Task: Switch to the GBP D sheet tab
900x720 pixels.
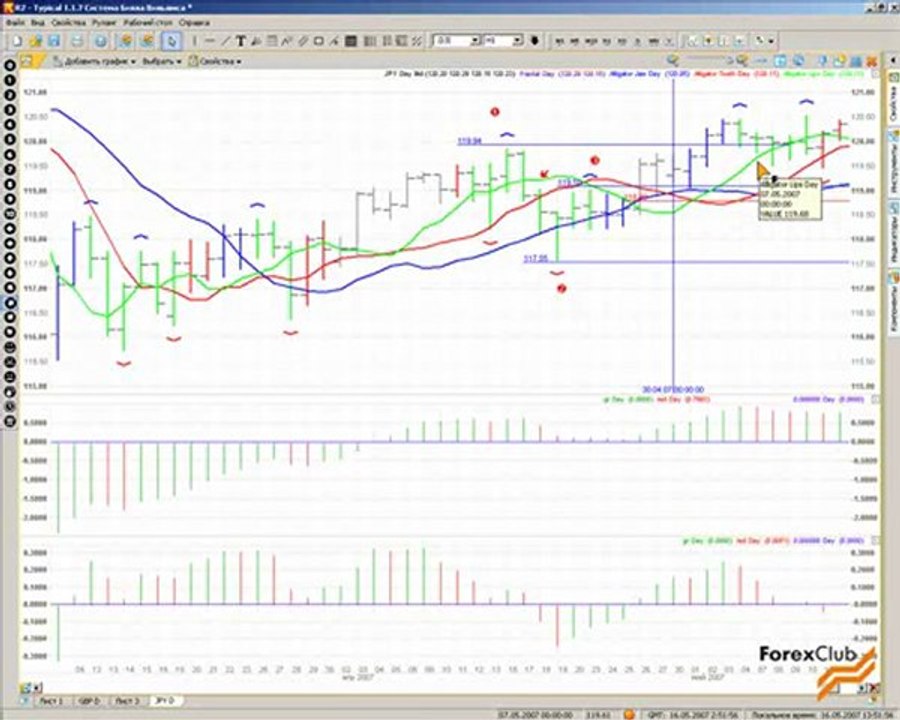Action: point(89,701)
